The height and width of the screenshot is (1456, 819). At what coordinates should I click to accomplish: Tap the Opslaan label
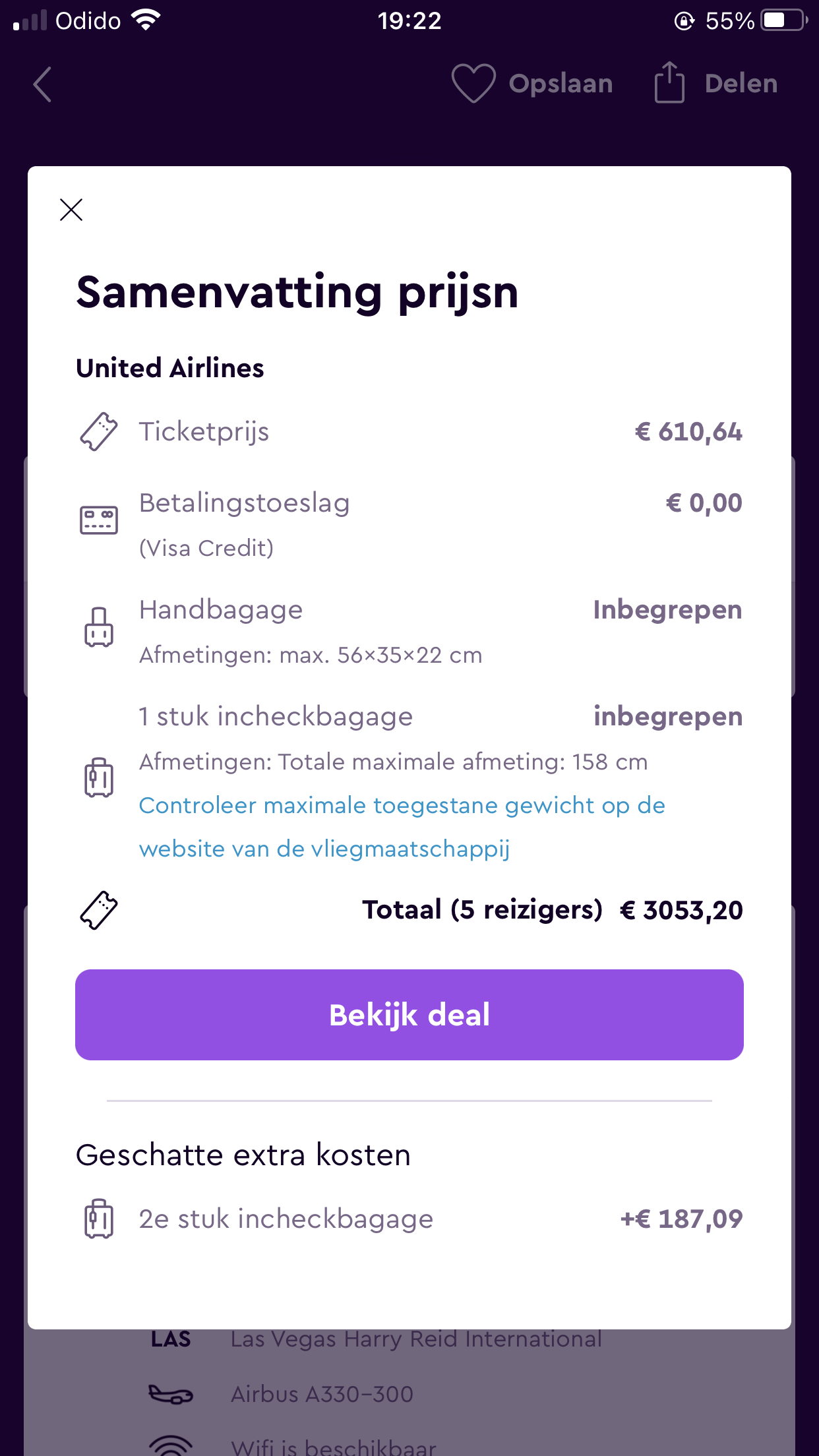click(x=561, y=84)
